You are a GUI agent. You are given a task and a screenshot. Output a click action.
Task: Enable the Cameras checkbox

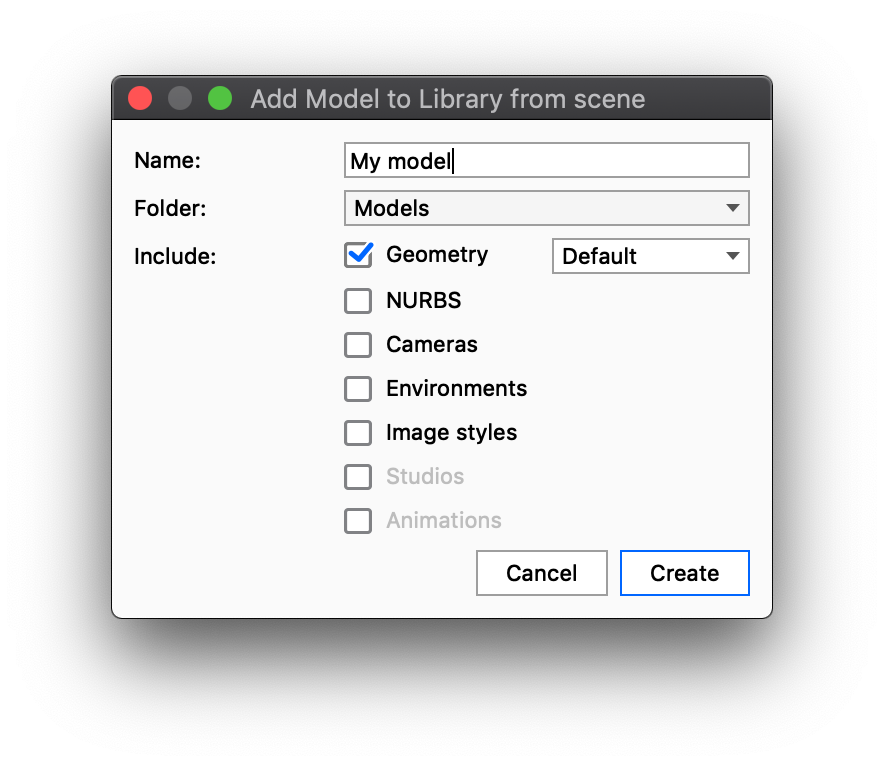point(358,344)
